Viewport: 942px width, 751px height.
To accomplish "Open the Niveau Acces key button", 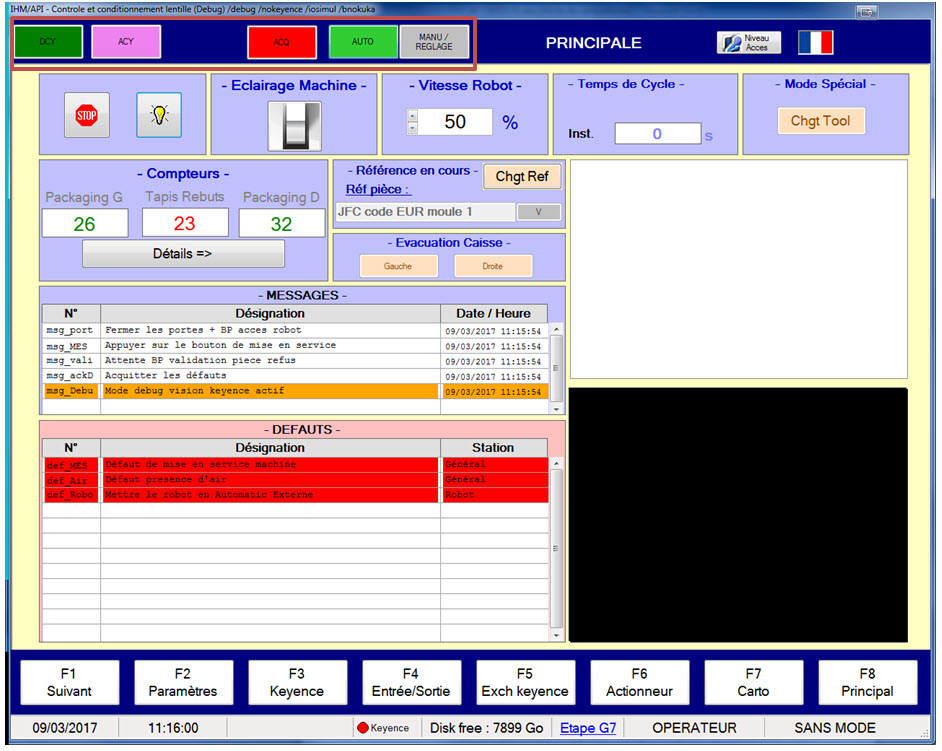I will (748, 43).
